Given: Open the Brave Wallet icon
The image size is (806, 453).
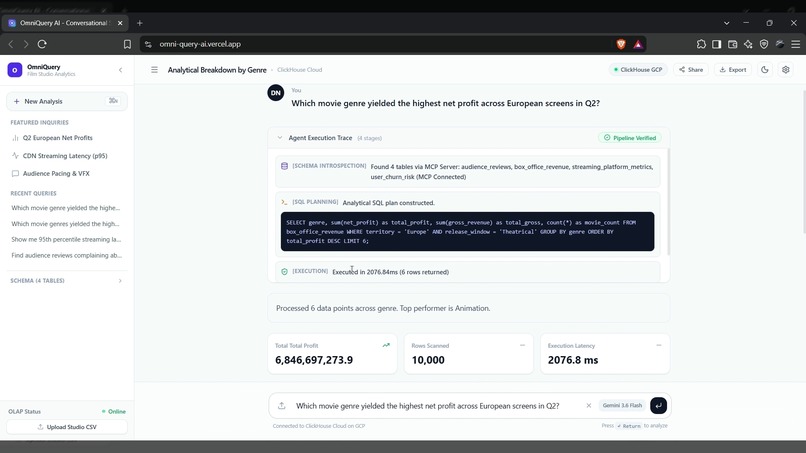Looking at the screenshot, I should tap(732, 44).
